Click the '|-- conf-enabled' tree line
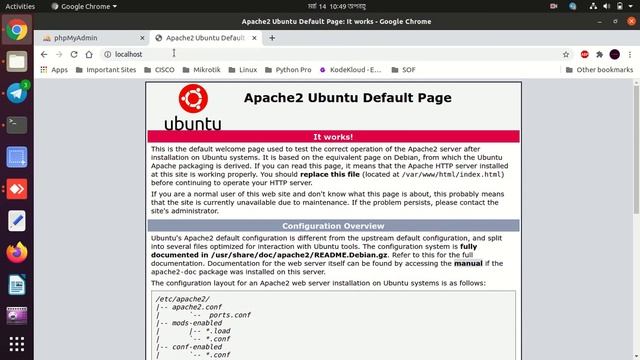 [x=189, y=347]
